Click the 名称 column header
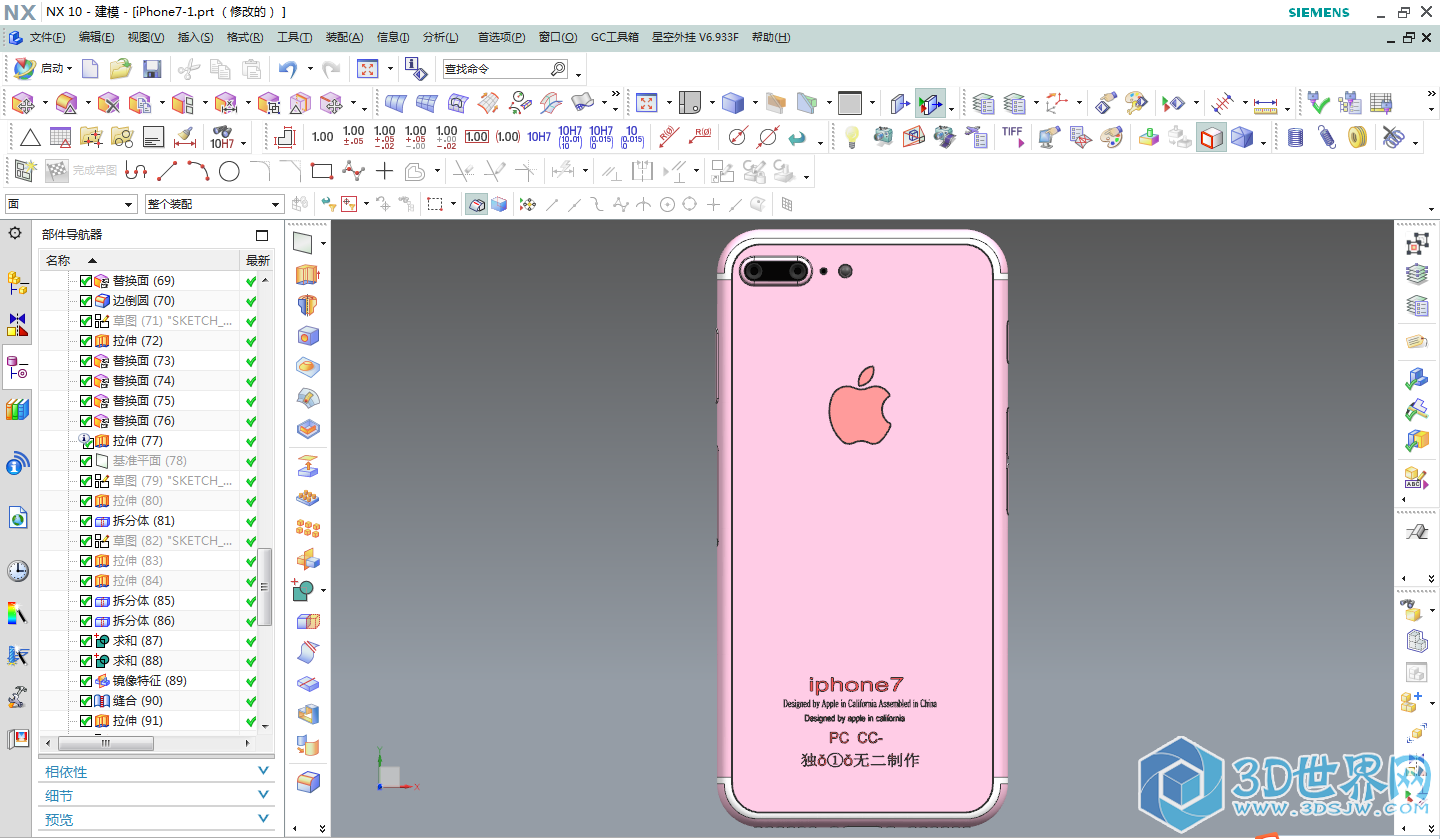Viewport: 1440px width, 839px height. pyautogui.click(x=140, y=260)
